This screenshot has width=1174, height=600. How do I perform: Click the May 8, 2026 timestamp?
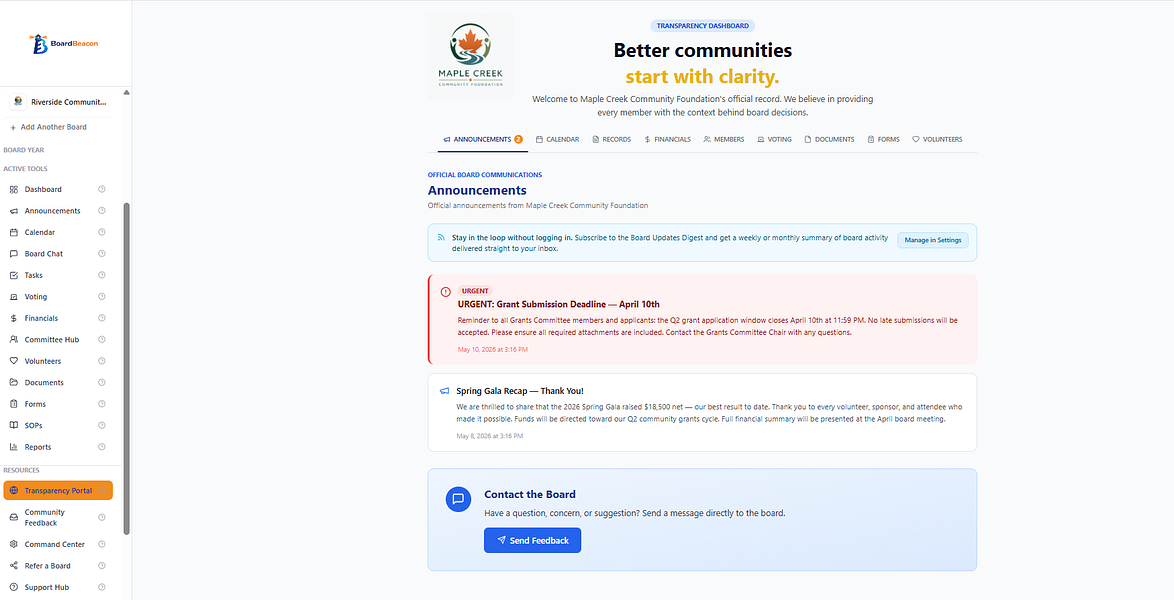pyautogui.click(x=490, y=435)
